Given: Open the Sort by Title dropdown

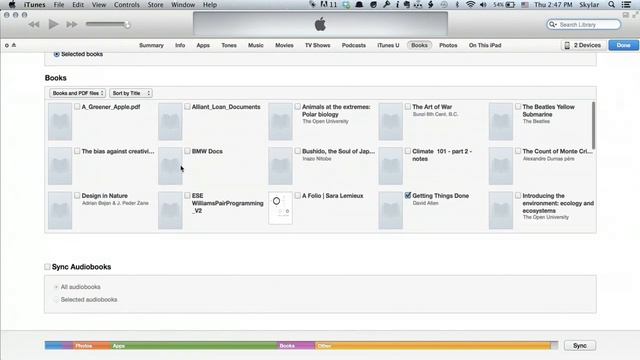Looking at the screenshot, I should (x=131, y=93).
